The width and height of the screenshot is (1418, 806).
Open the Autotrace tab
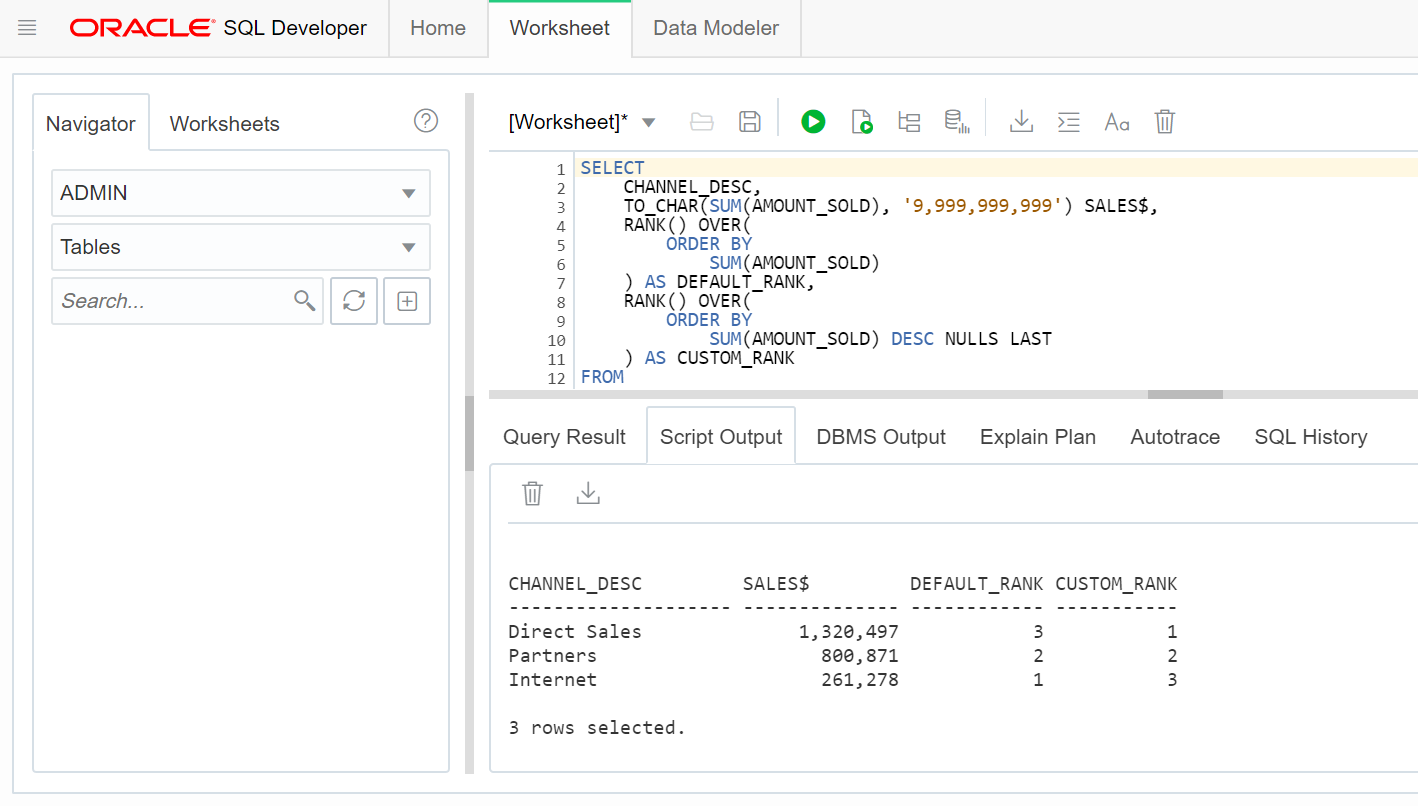1175,437
